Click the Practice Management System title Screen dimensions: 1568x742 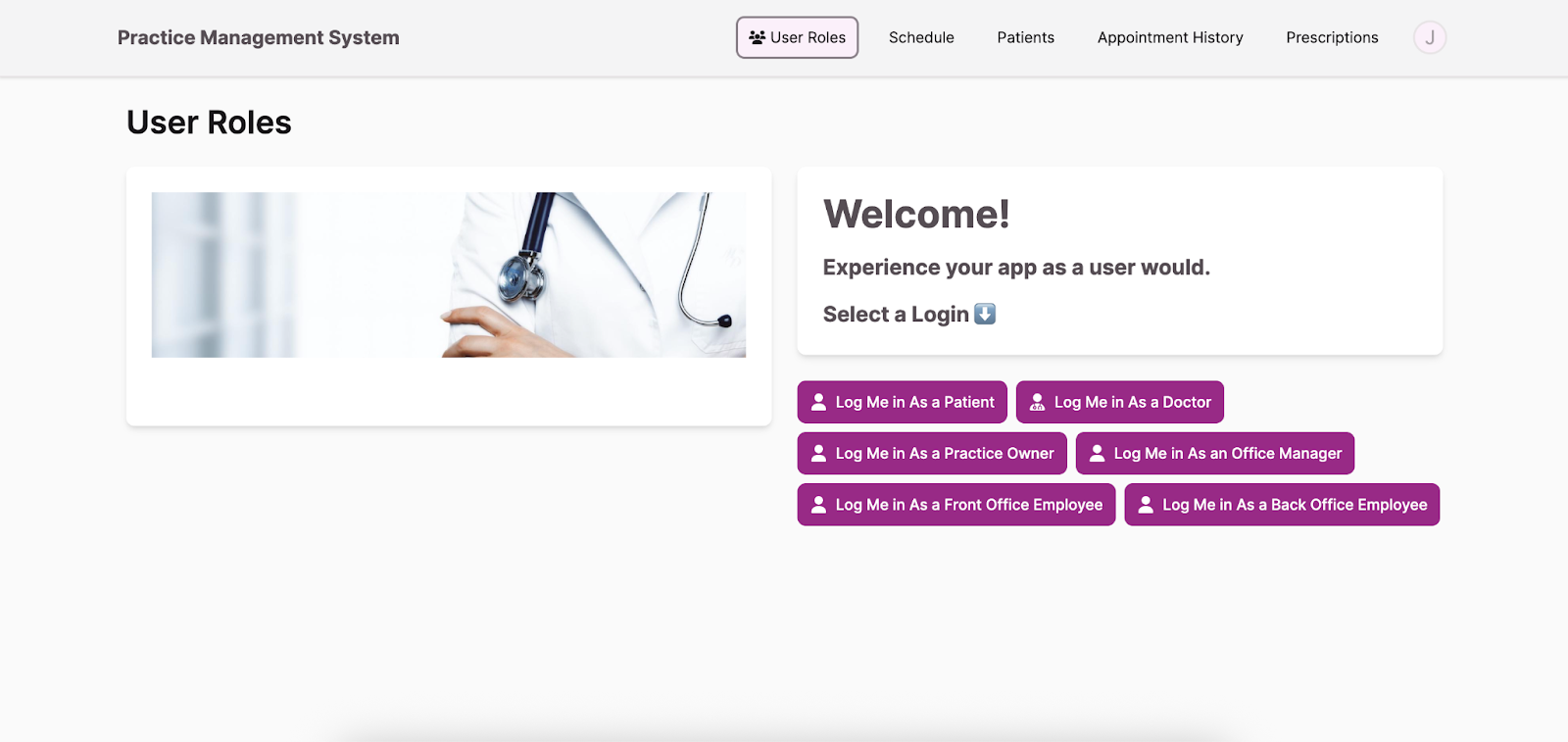pyautogui.click(x=258, y=37)
